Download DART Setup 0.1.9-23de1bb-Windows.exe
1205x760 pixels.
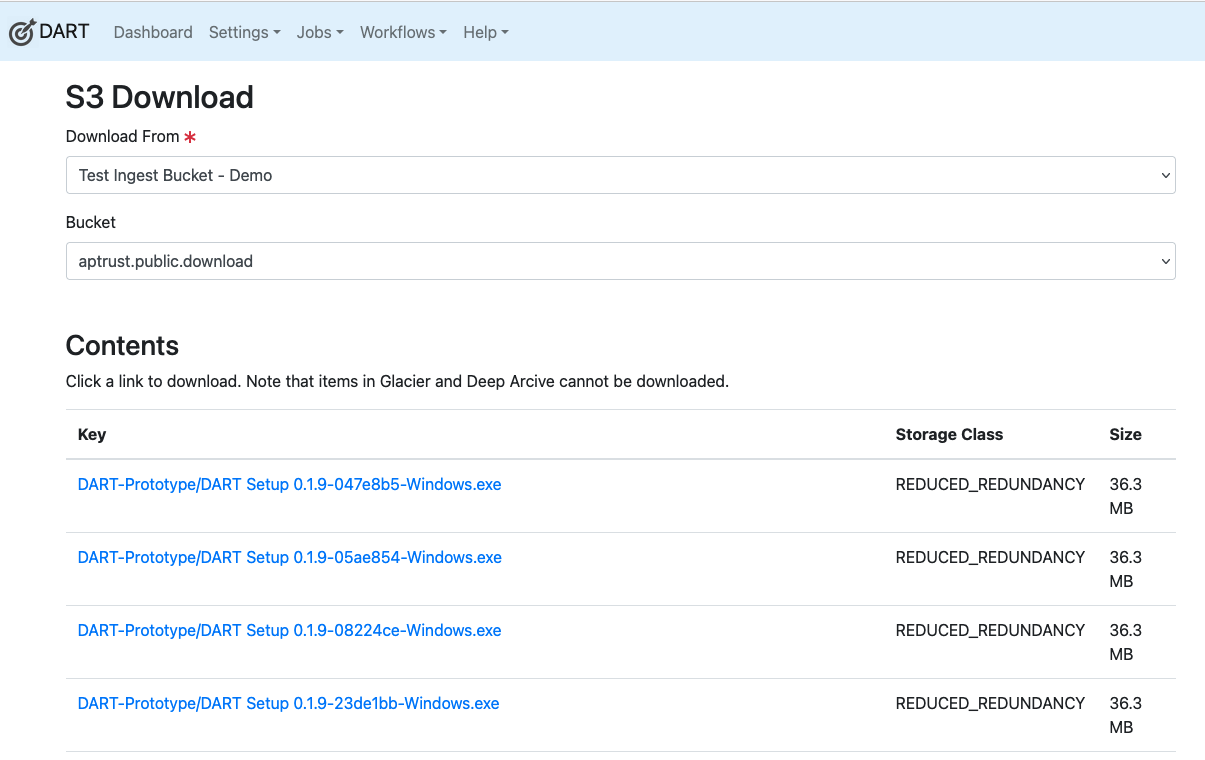click(288, 703)
